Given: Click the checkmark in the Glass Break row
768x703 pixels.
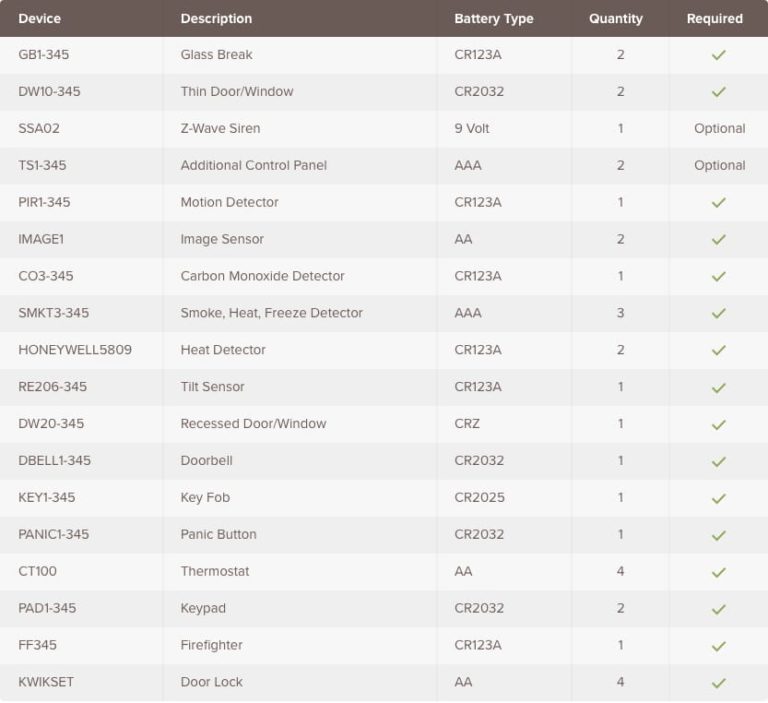Looking at the screenshot, I should tap(718, 55).
